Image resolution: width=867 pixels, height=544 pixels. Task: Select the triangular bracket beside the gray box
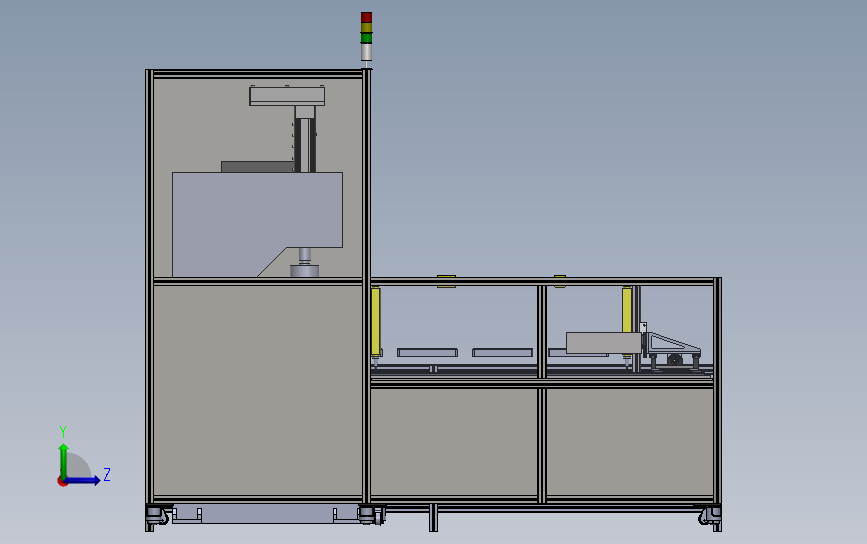pos(673,343)
